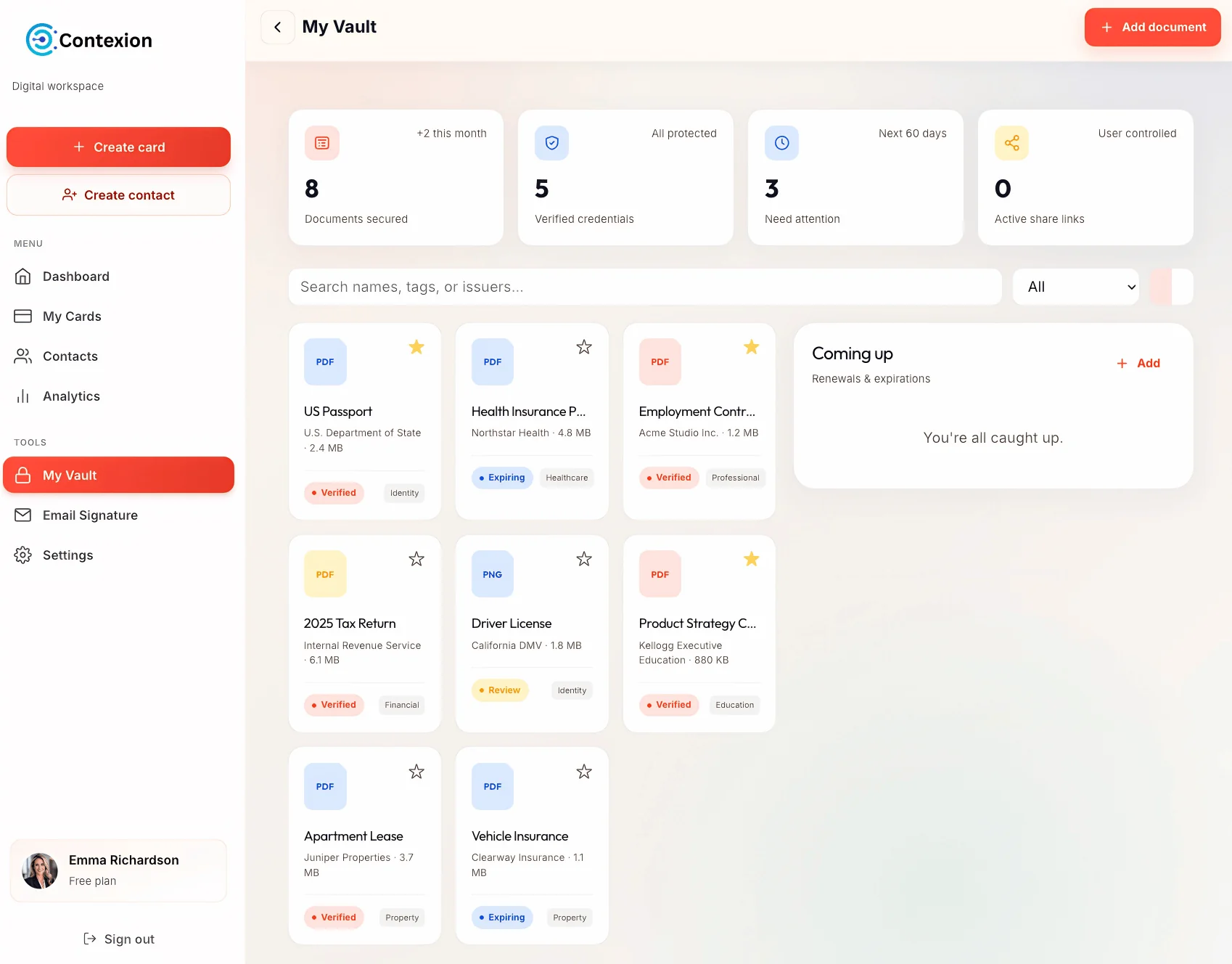Favorite the Vehicle Insurance document
Screen dimensions: 1232x964
(x=584, y=772)
